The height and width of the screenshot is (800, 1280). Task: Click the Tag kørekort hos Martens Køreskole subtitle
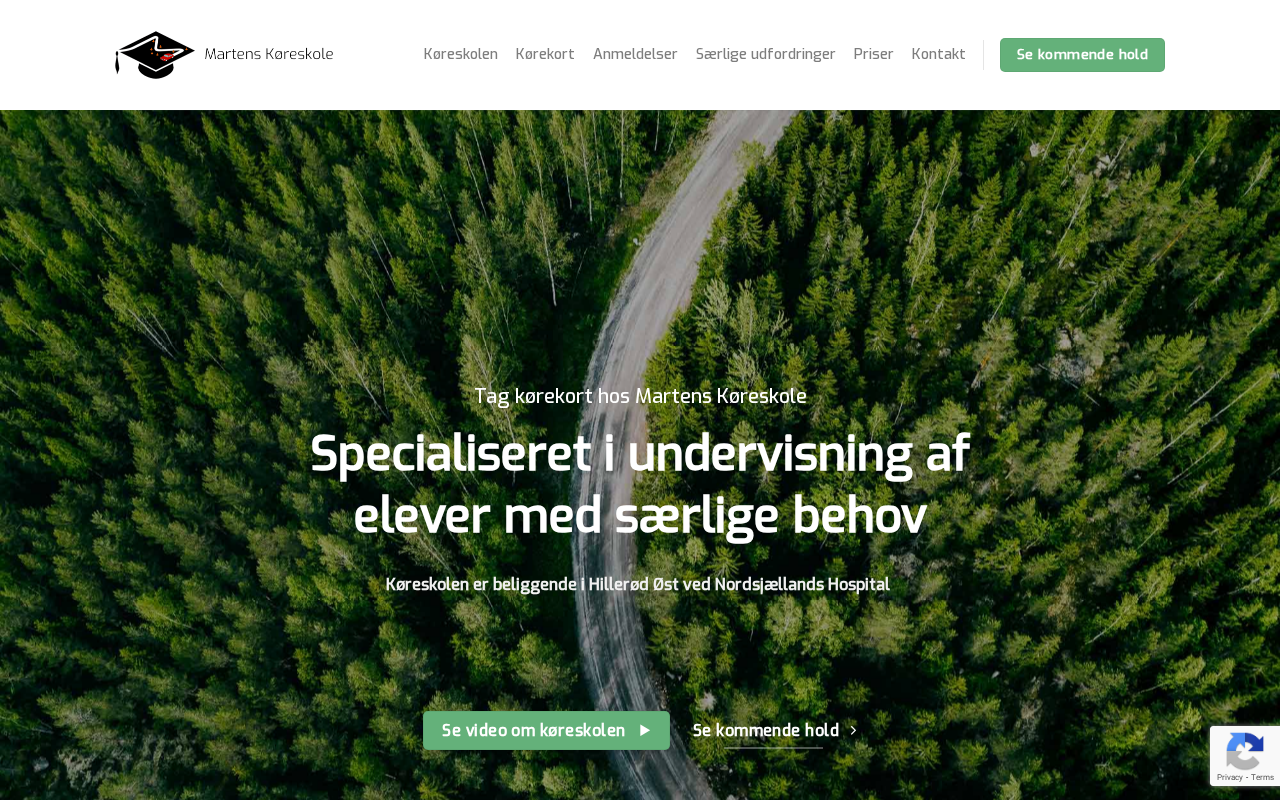pos(640,396)
